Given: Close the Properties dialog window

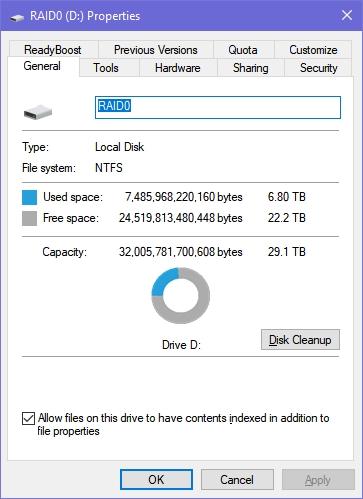Looking at the screenshot, I should click(347, 15).
